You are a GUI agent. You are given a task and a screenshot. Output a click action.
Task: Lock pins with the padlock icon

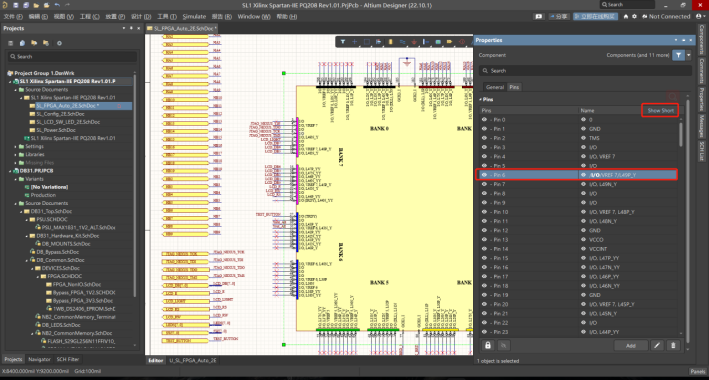(487, 345)
